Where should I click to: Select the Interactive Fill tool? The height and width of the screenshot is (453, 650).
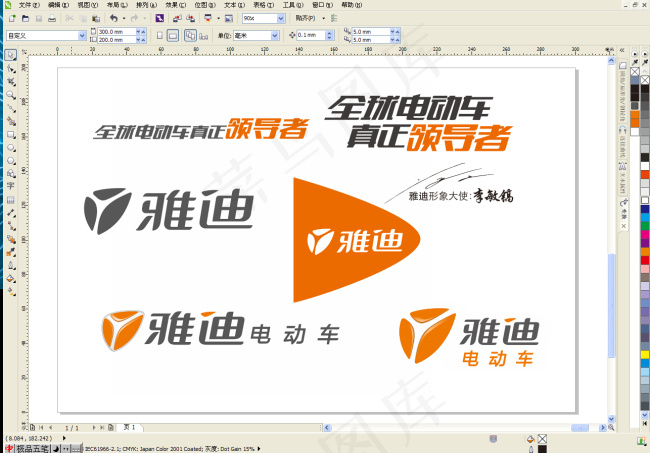(x=11, y=292)
